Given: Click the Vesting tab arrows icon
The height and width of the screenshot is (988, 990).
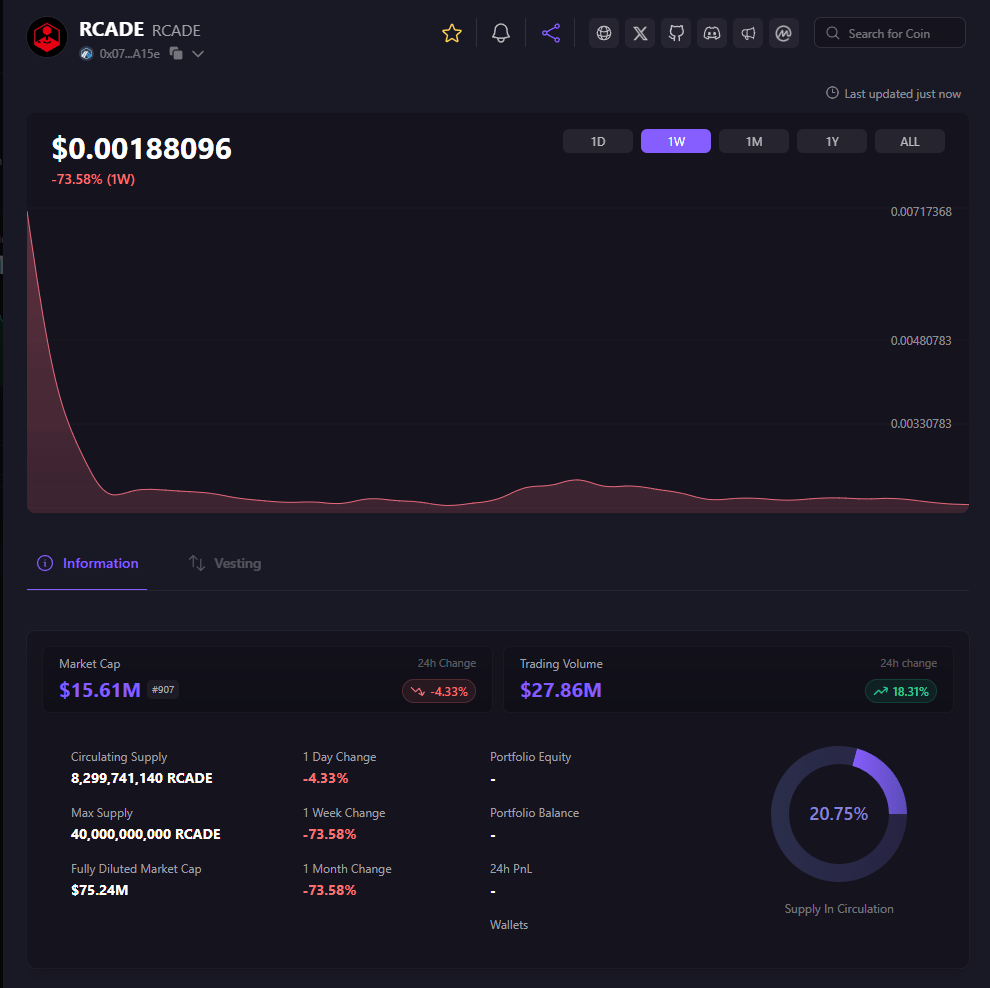Looking at the screenshot, I should (197, 563).
